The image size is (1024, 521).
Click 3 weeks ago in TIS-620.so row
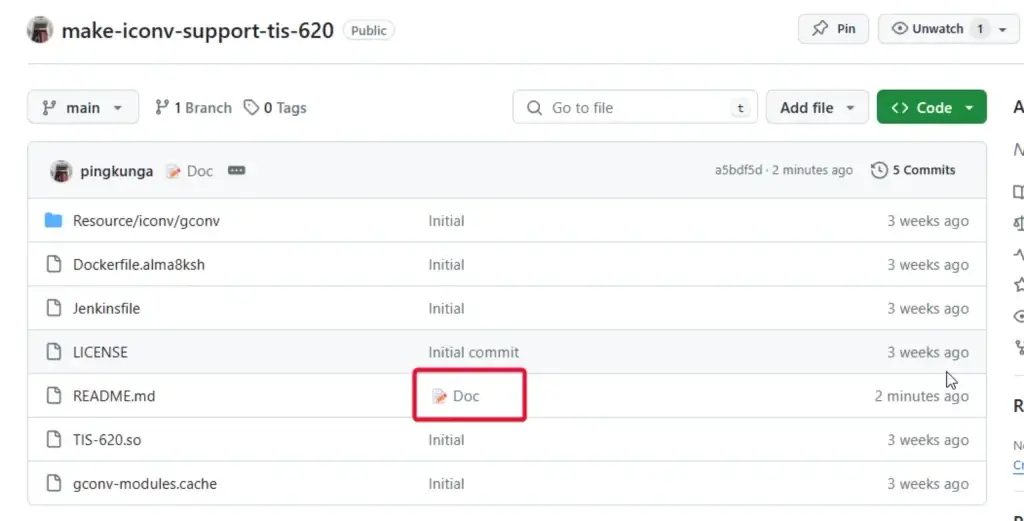coord(927,439)
